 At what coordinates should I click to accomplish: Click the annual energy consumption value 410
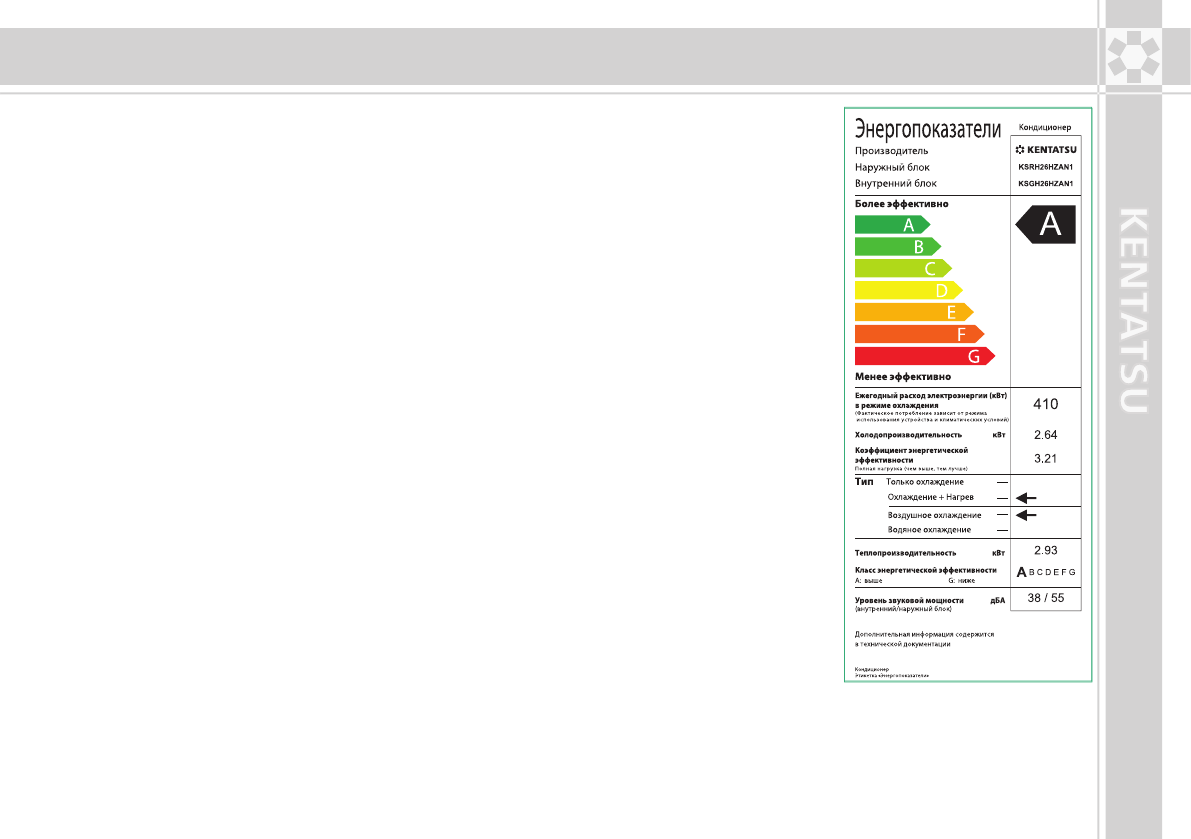pos(1045,404)
